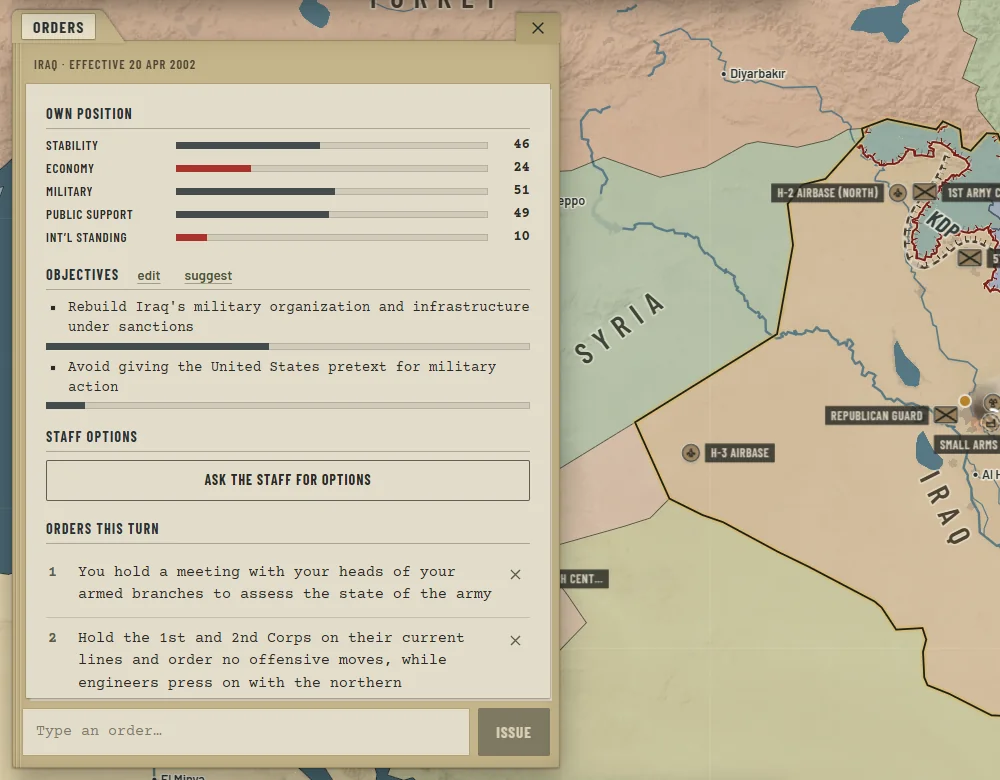Select the Republican Guard unit icon
The image size is (1000, 780).
tap(945, 415)
